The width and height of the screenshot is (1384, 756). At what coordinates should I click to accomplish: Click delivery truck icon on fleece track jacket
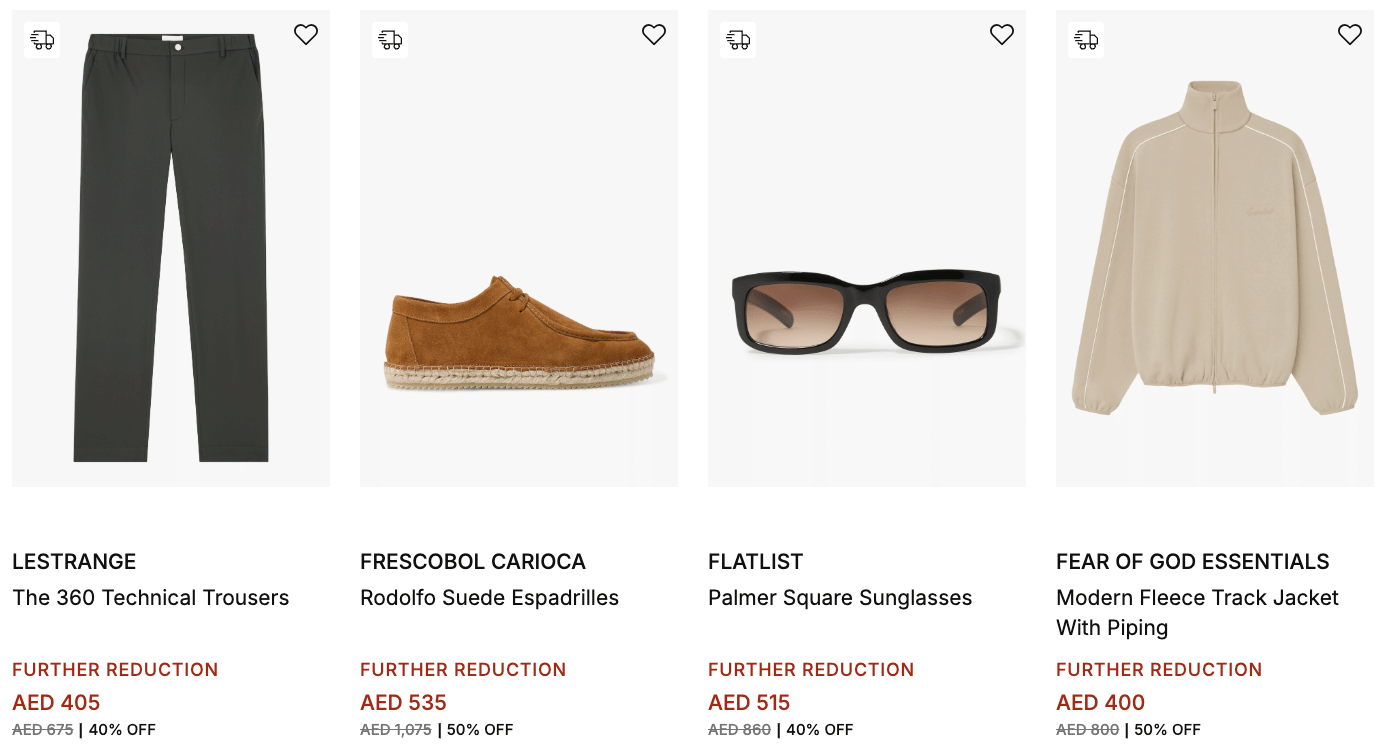point(1086,40)
